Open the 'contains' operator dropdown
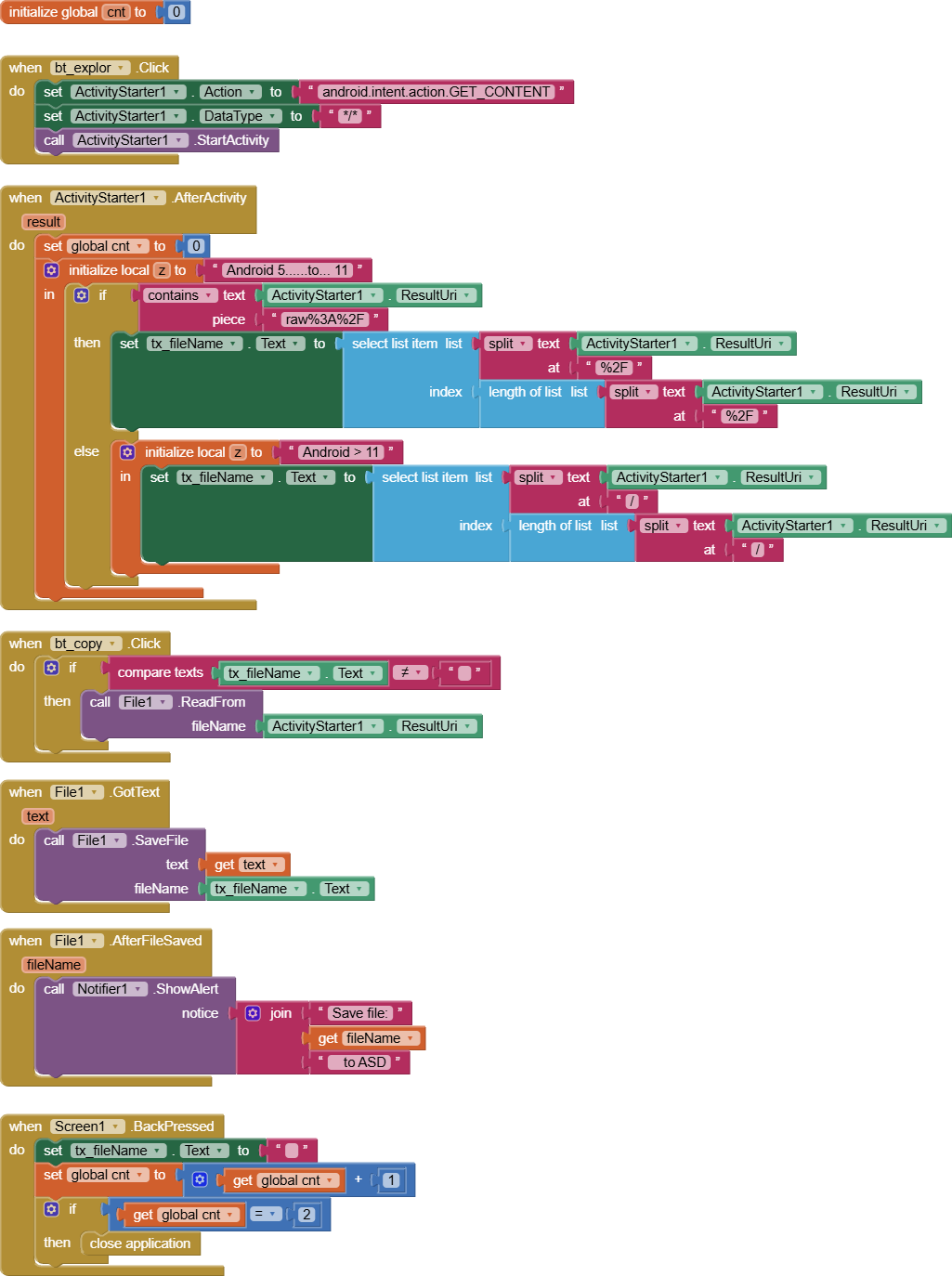The image size is (952, 1276). [211, 295]
